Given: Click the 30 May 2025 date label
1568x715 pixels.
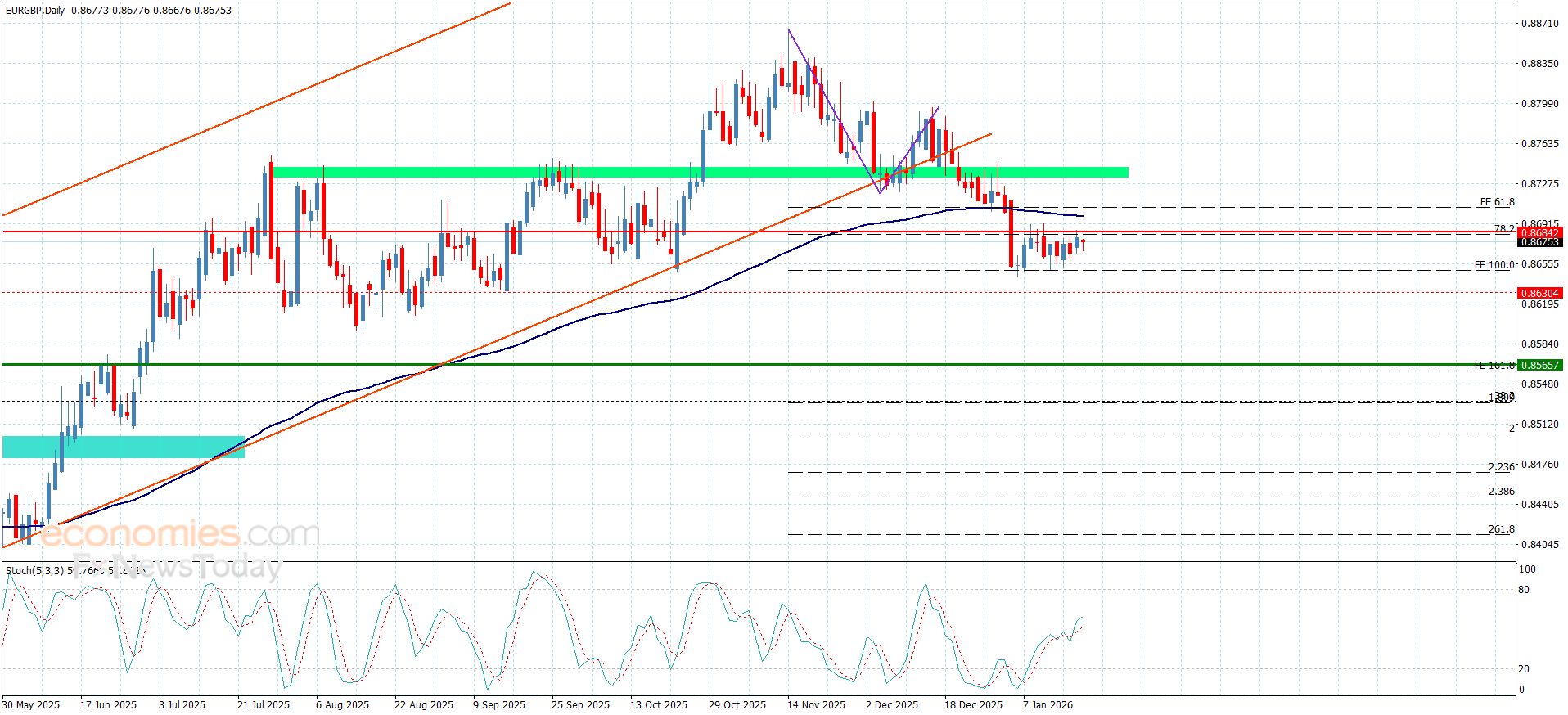Looking at the screenshot, I should [31, 704].
